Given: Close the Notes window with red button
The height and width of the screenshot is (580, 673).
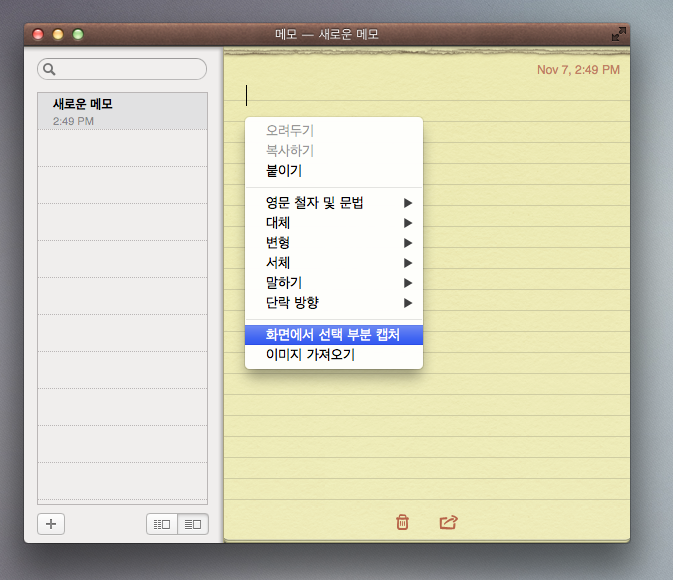Looking at the screenshot, I should 38,34.
